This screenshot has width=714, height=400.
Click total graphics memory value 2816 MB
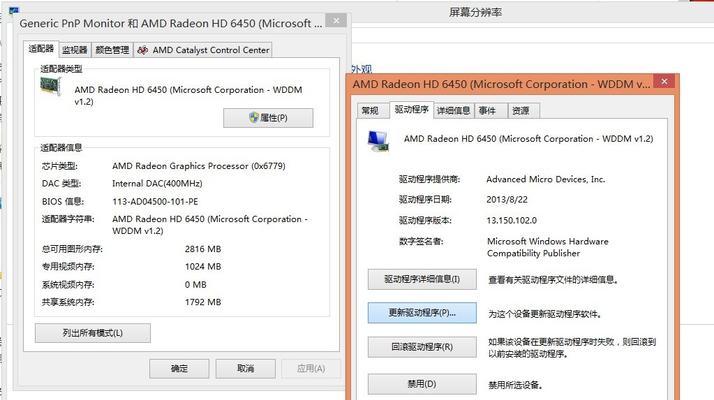(x=203, y=249)
